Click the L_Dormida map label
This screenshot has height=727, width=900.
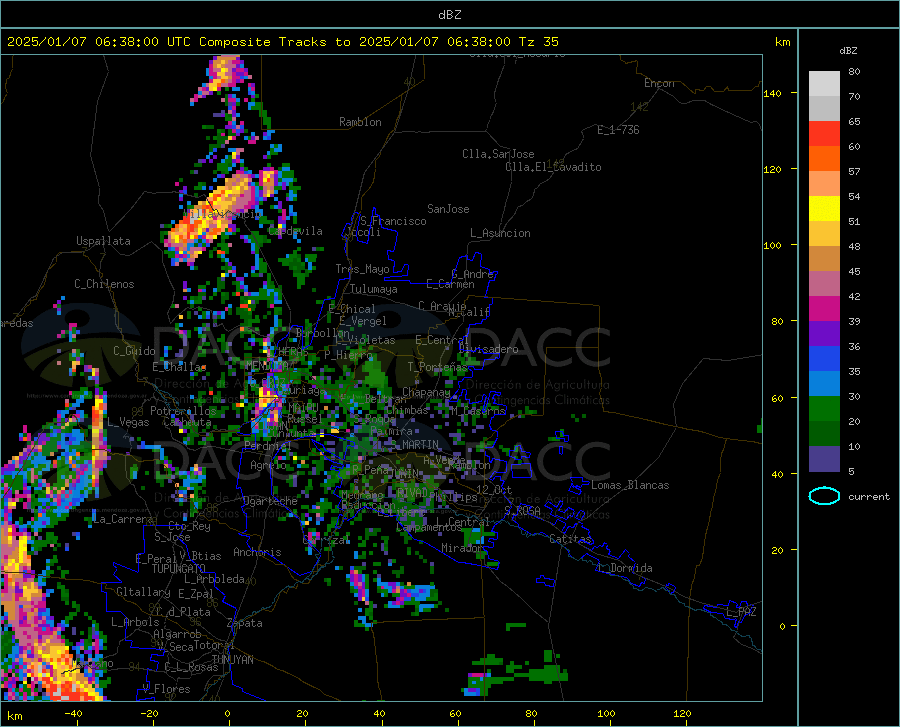coord(624,568)
